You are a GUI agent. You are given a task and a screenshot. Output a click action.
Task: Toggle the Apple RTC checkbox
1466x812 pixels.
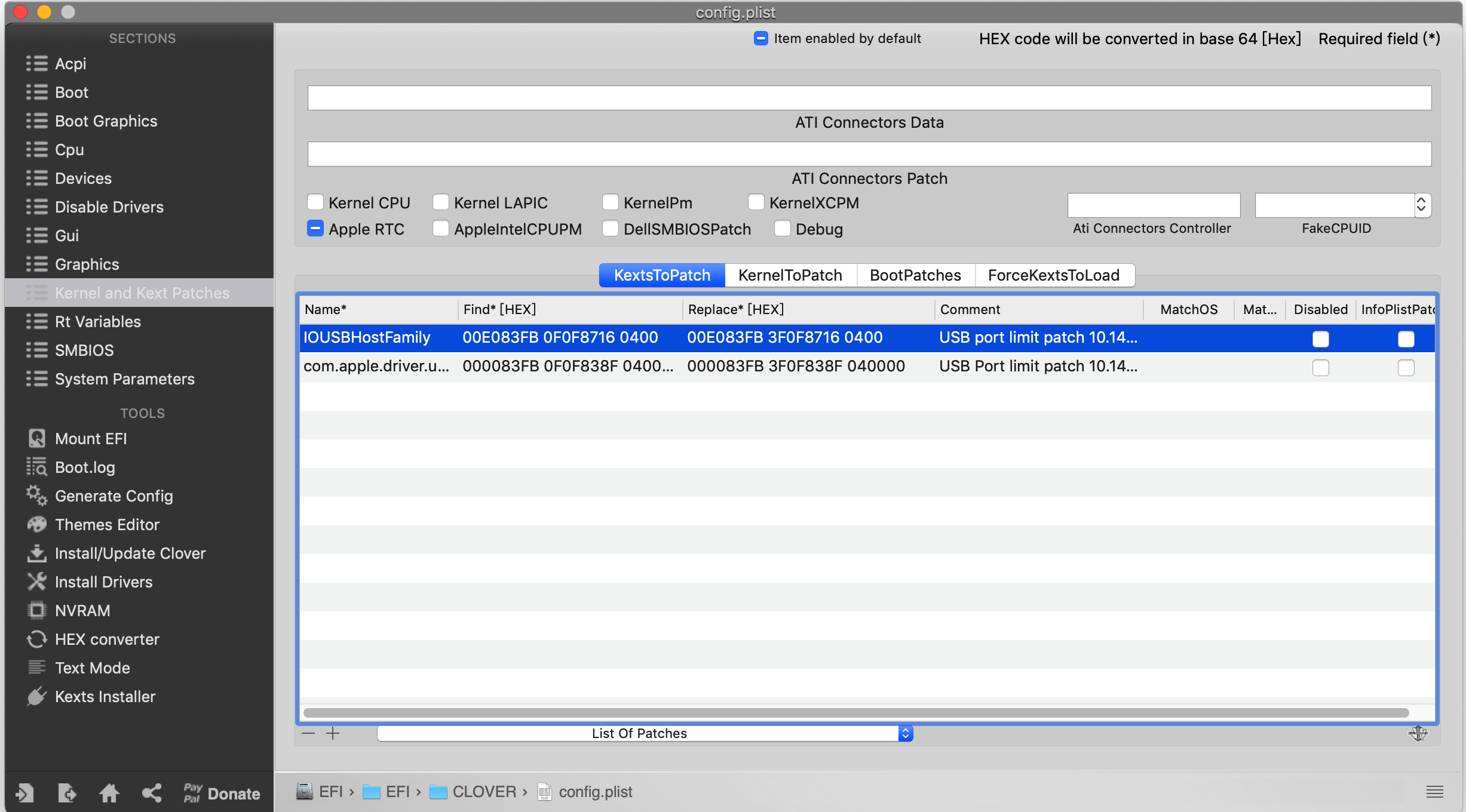(315, 229)
